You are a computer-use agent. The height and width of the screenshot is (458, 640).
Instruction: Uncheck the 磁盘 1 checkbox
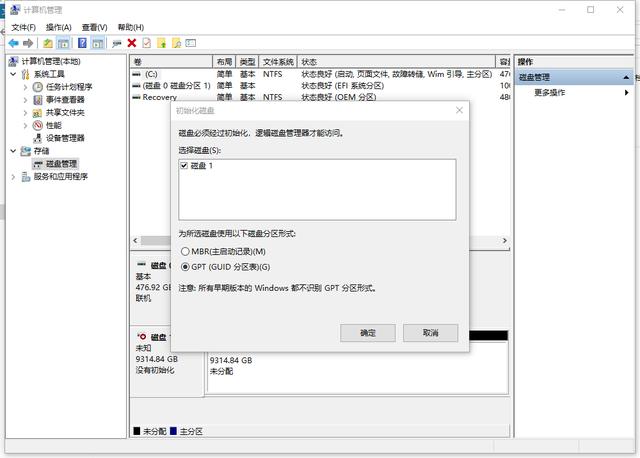coord(184,165)
